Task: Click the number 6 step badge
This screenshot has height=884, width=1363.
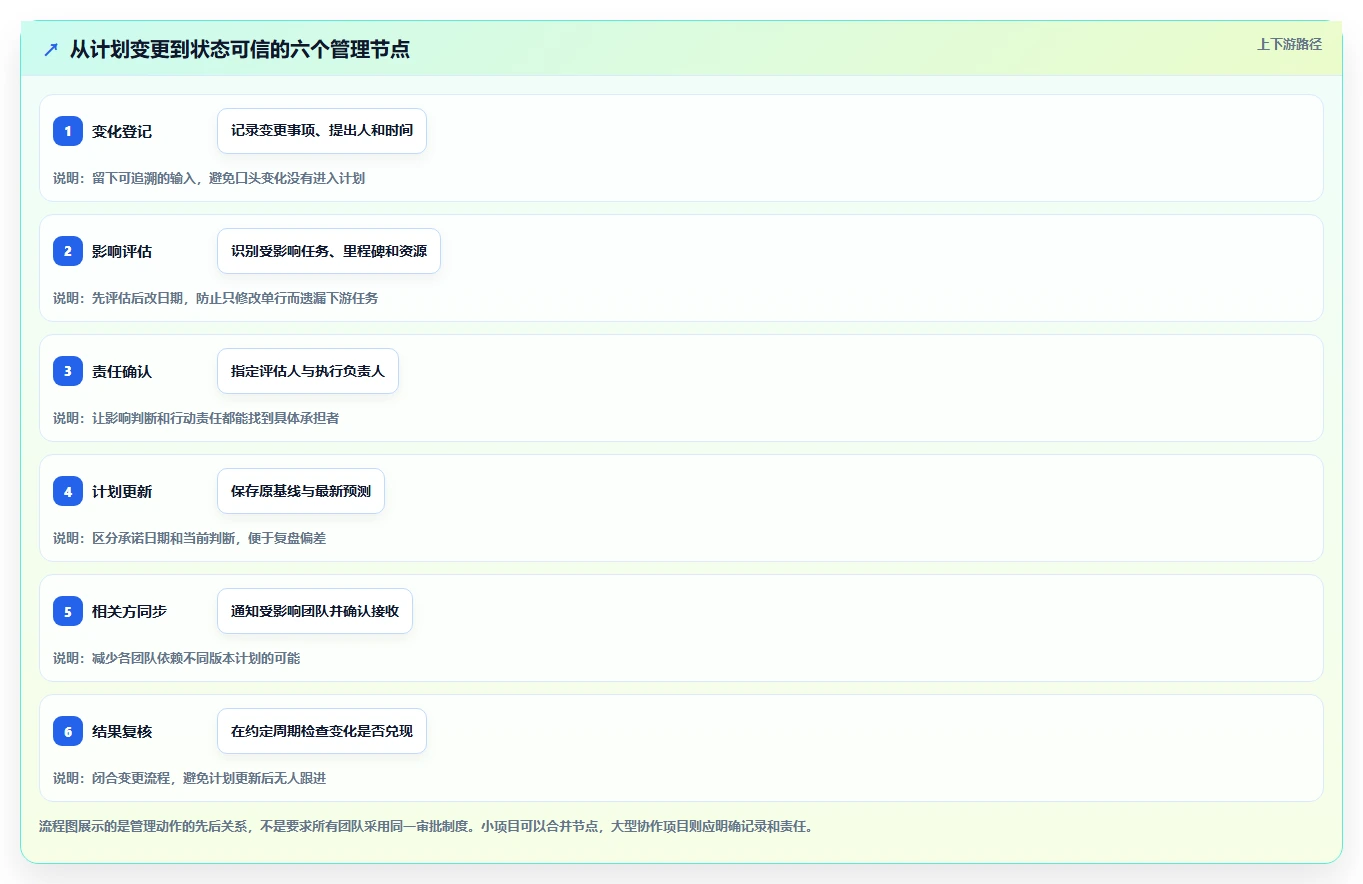Action: [68, 731]
